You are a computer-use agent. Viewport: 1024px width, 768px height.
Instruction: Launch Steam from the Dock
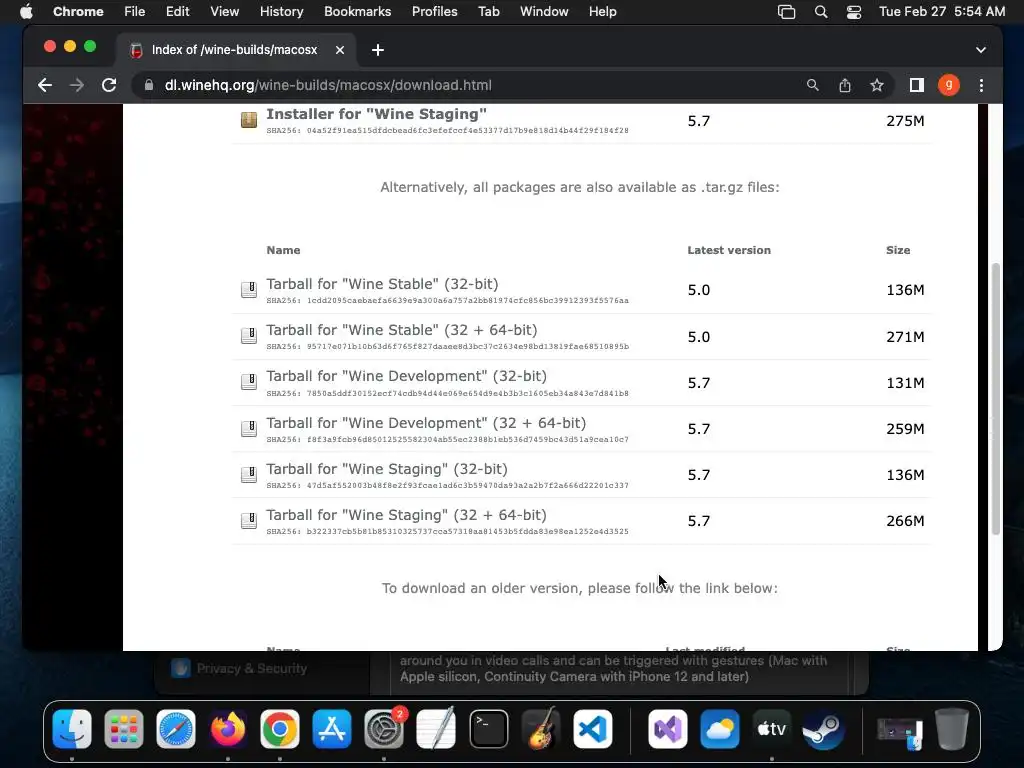click(x=823, y=729)
